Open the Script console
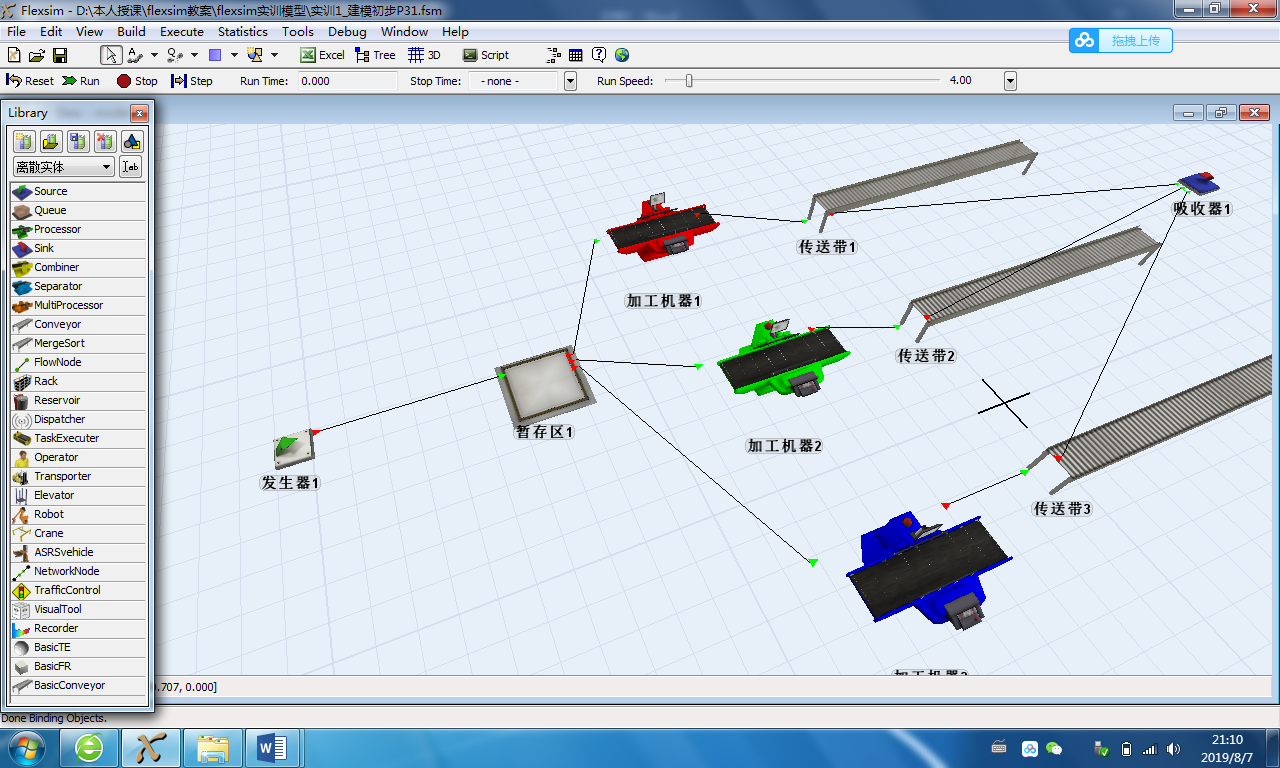 coord(485,55)
